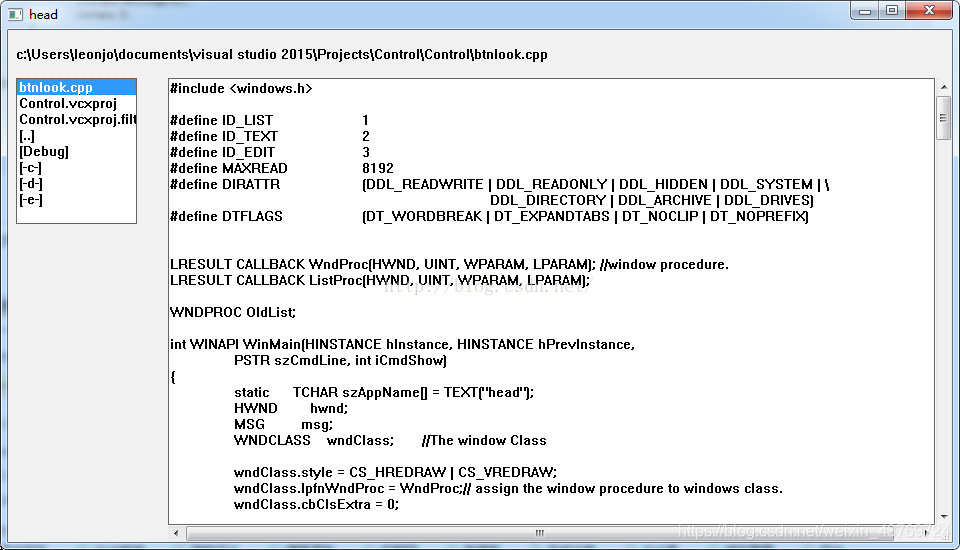The image size is (960, 550).
Task: Click the value 8192
Action: 378,168
